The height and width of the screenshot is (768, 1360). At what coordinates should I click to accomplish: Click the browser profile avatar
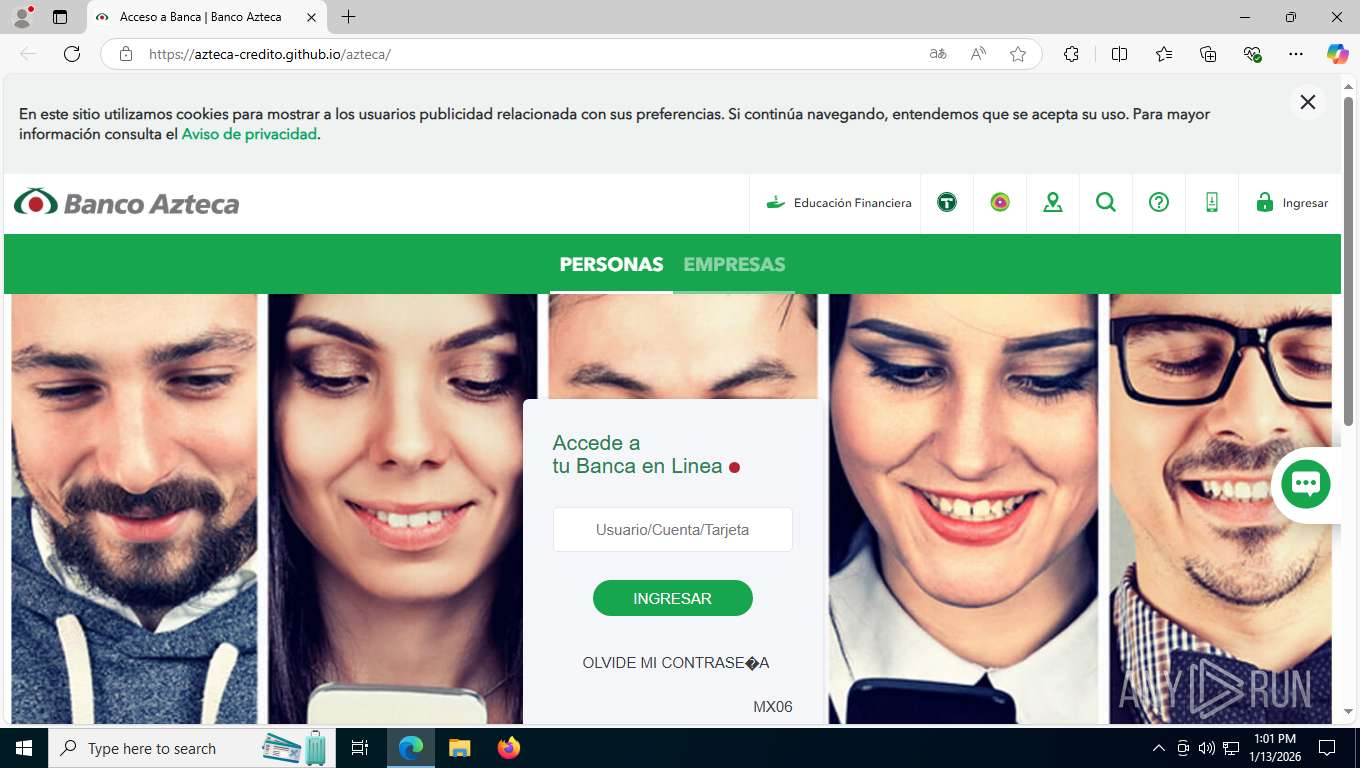[x=22, y=17]
